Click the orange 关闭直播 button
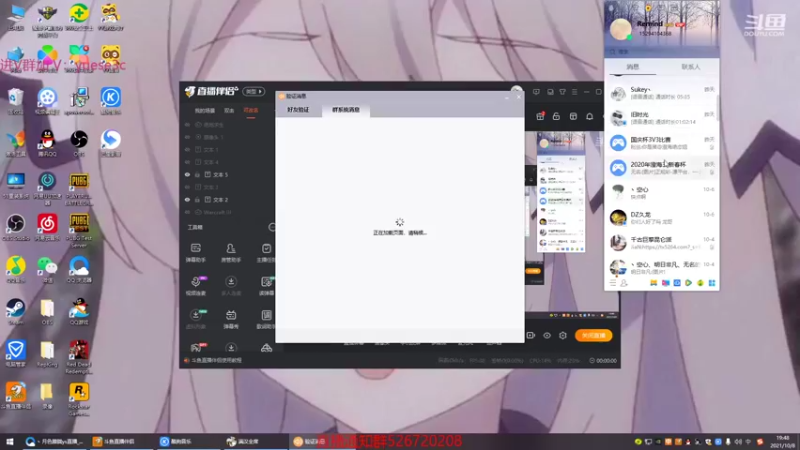Image resolution: width=800 pixels, height=450 pixels. coord(593,335)
